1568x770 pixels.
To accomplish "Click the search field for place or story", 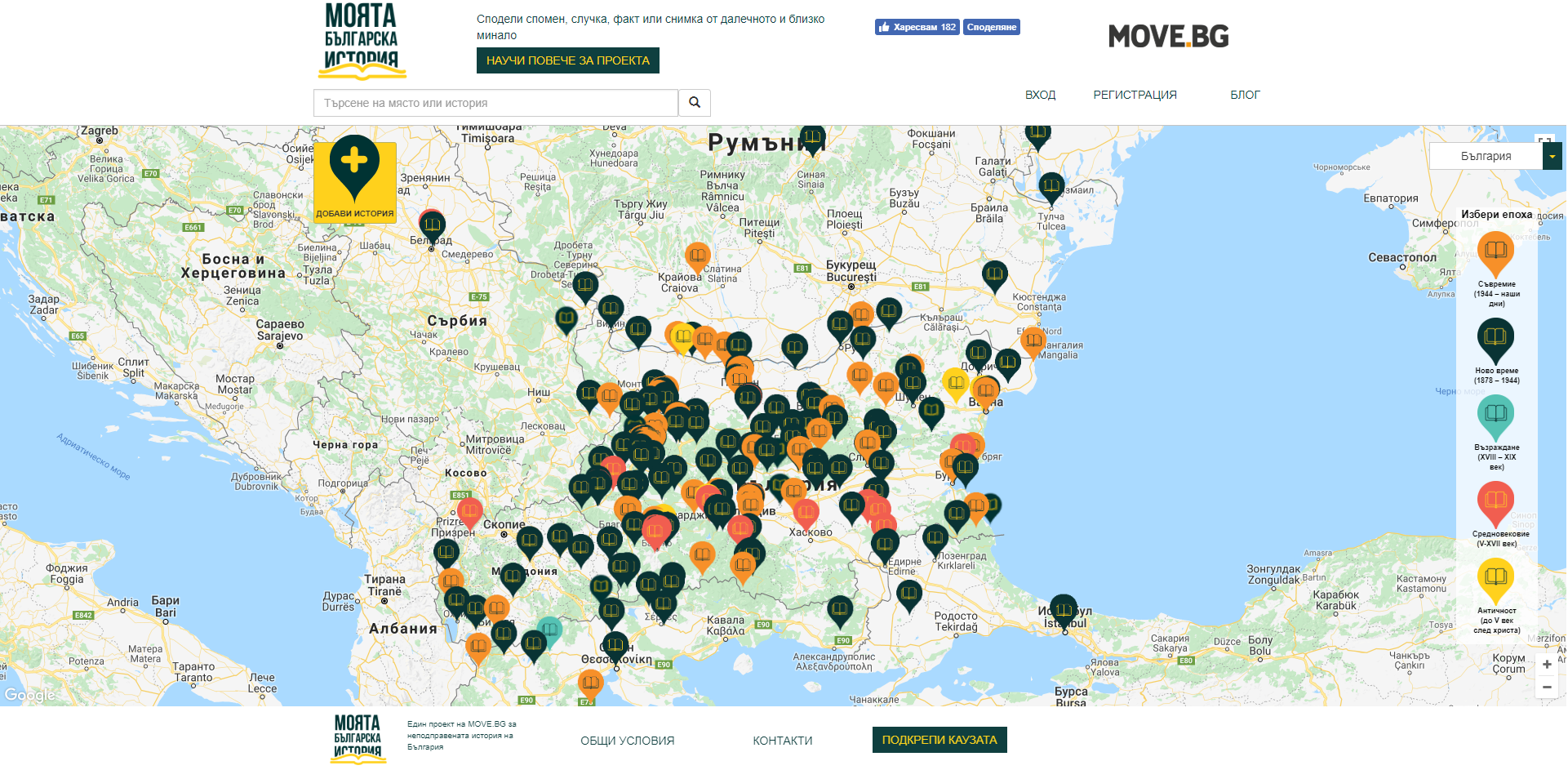I will point(495,103).
